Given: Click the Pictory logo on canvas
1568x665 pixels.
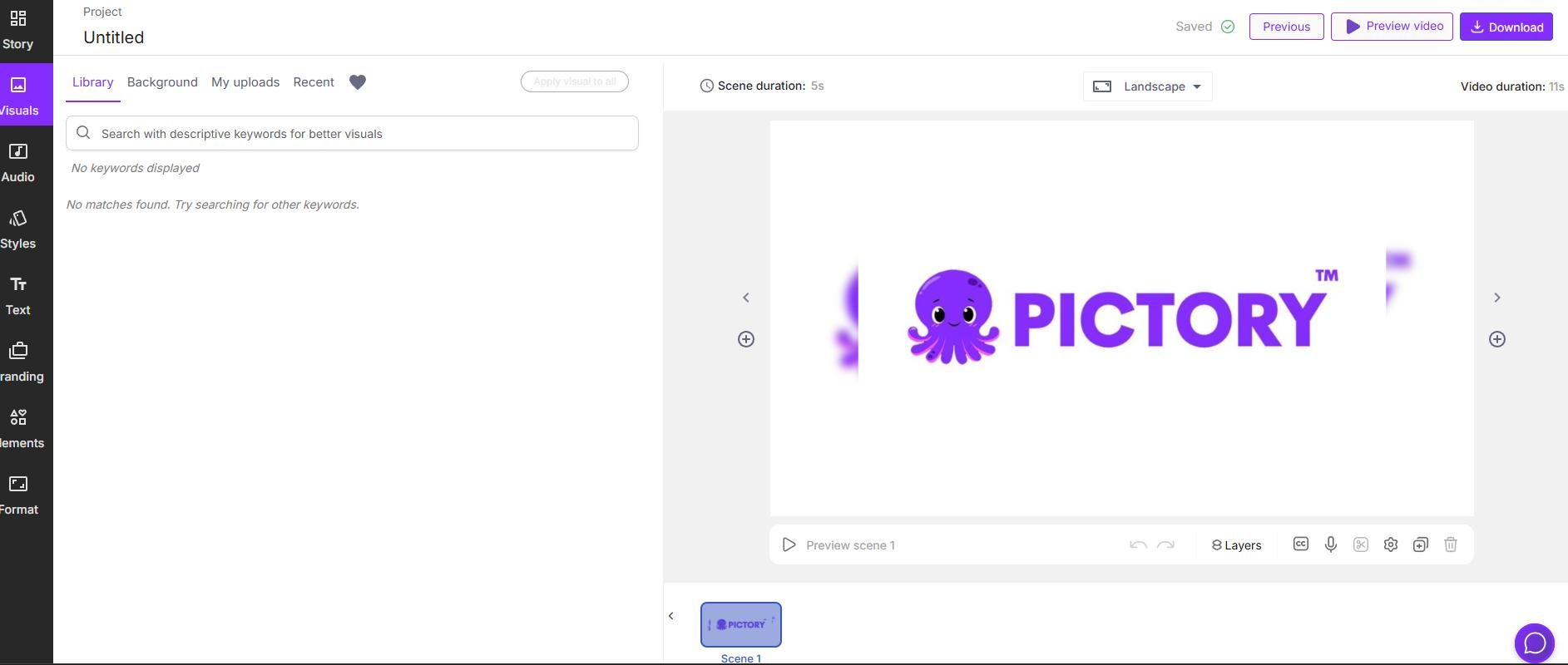Looking at the screenshot, I should pyautogui.click(x=1123, y=318).
